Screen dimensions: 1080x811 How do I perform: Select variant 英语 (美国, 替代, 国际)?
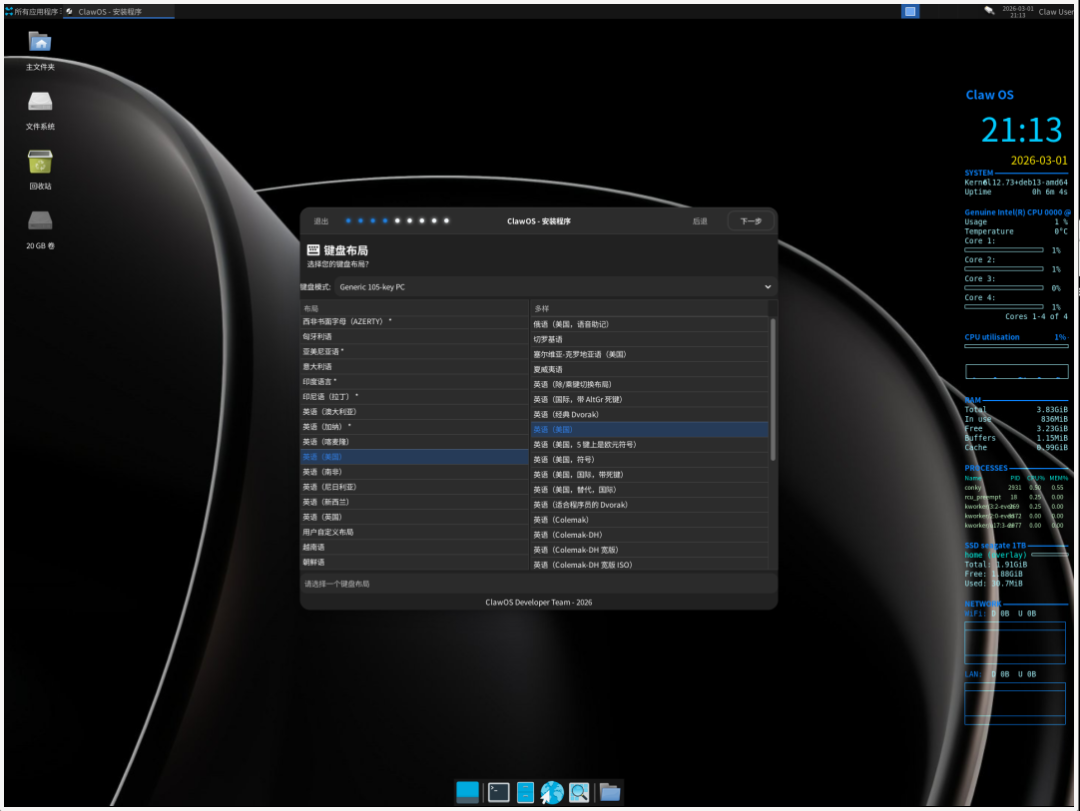(650, 490)
